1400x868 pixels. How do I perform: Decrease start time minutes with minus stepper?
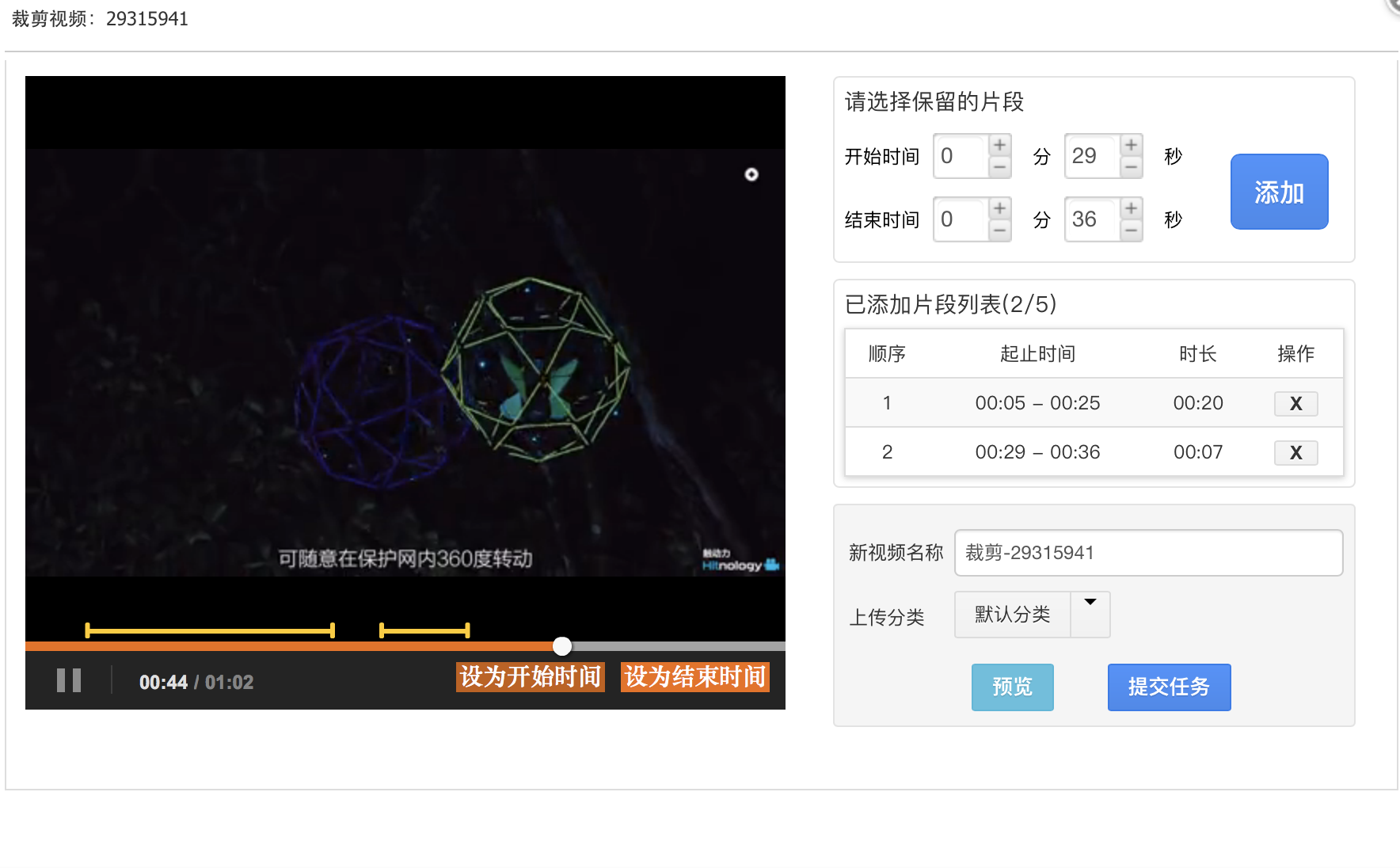1000,167
